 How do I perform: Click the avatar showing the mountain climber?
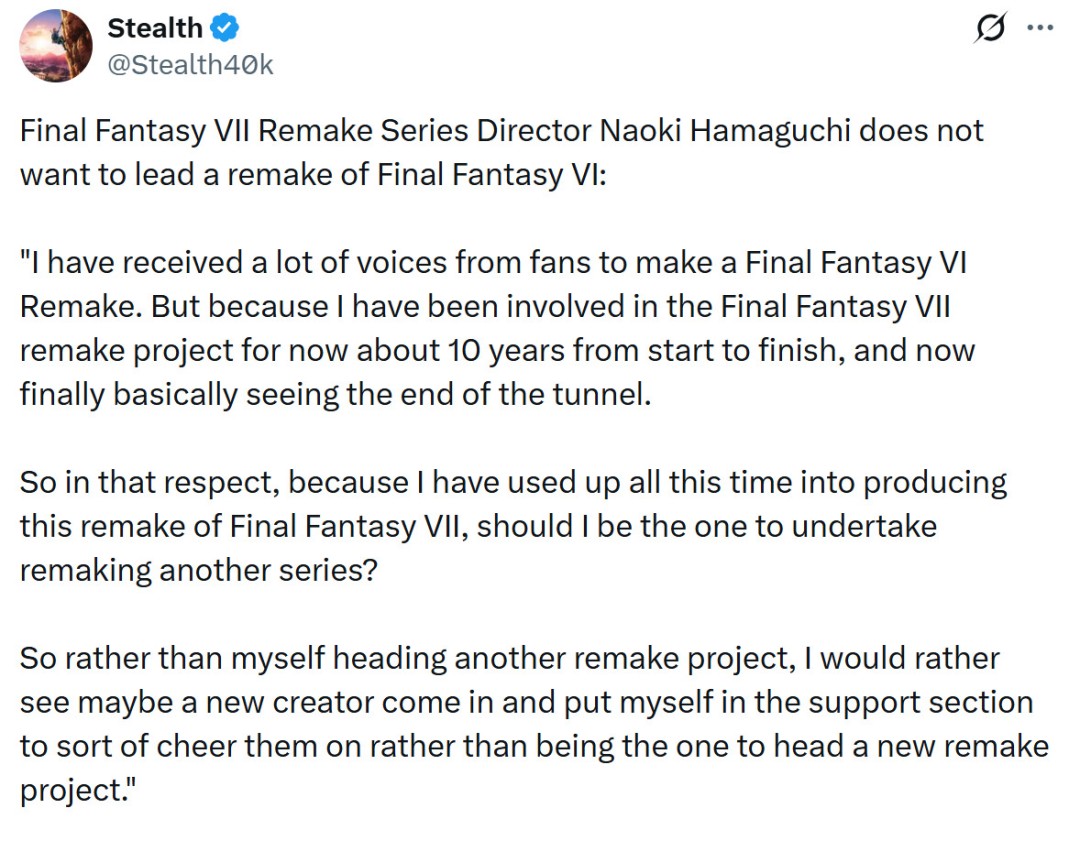[x=55, y=45]
